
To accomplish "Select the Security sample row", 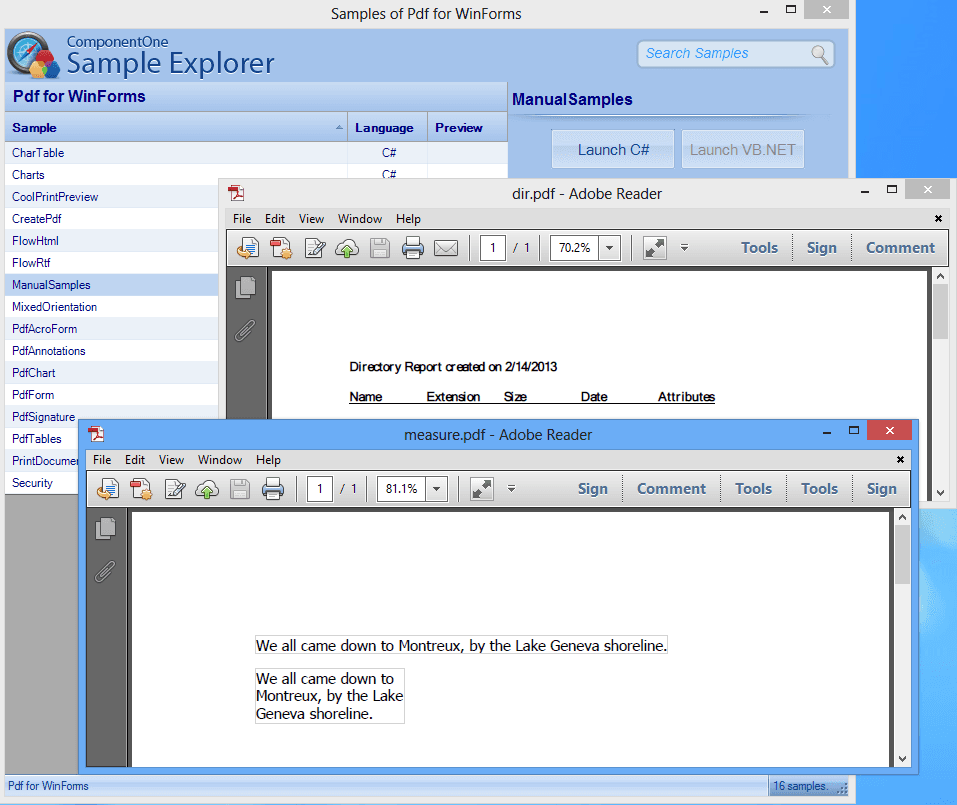I will [42, 482].
